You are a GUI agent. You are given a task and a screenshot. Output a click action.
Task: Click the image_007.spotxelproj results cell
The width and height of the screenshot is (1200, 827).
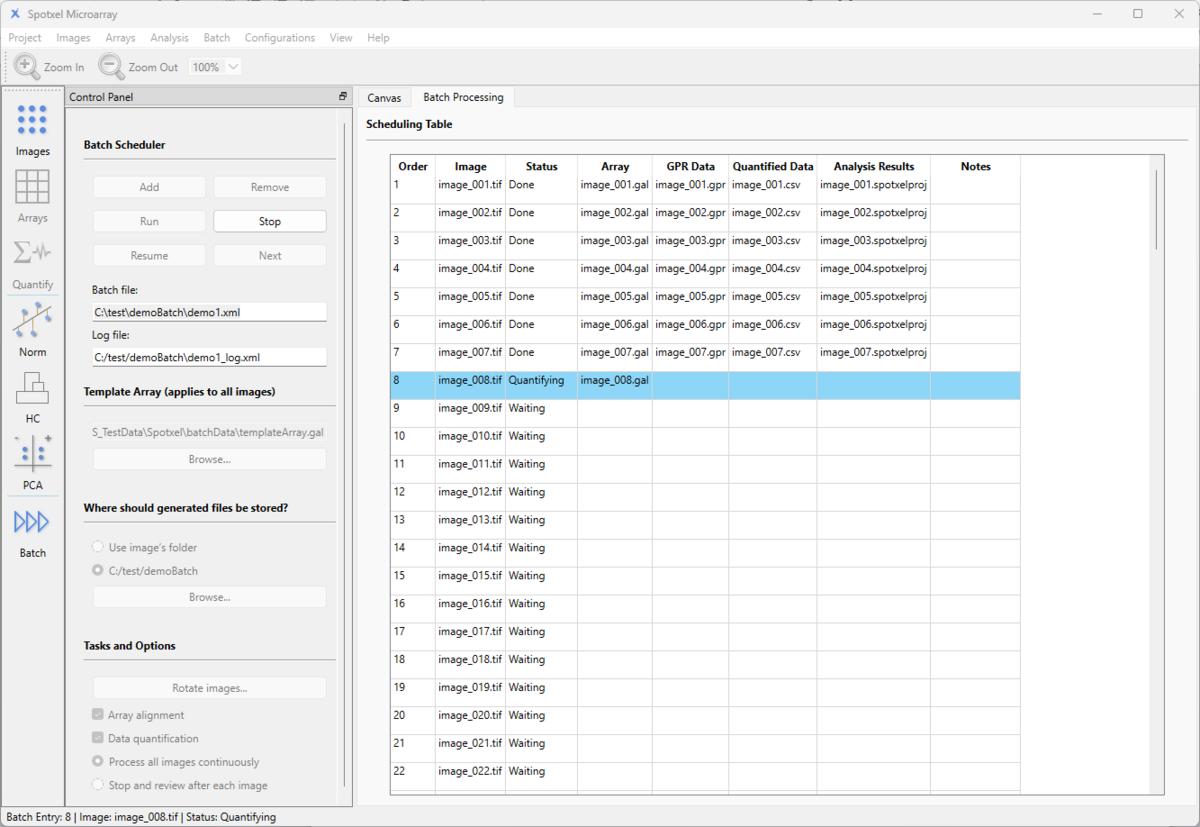pyautogui.click(x=874, y=358)
